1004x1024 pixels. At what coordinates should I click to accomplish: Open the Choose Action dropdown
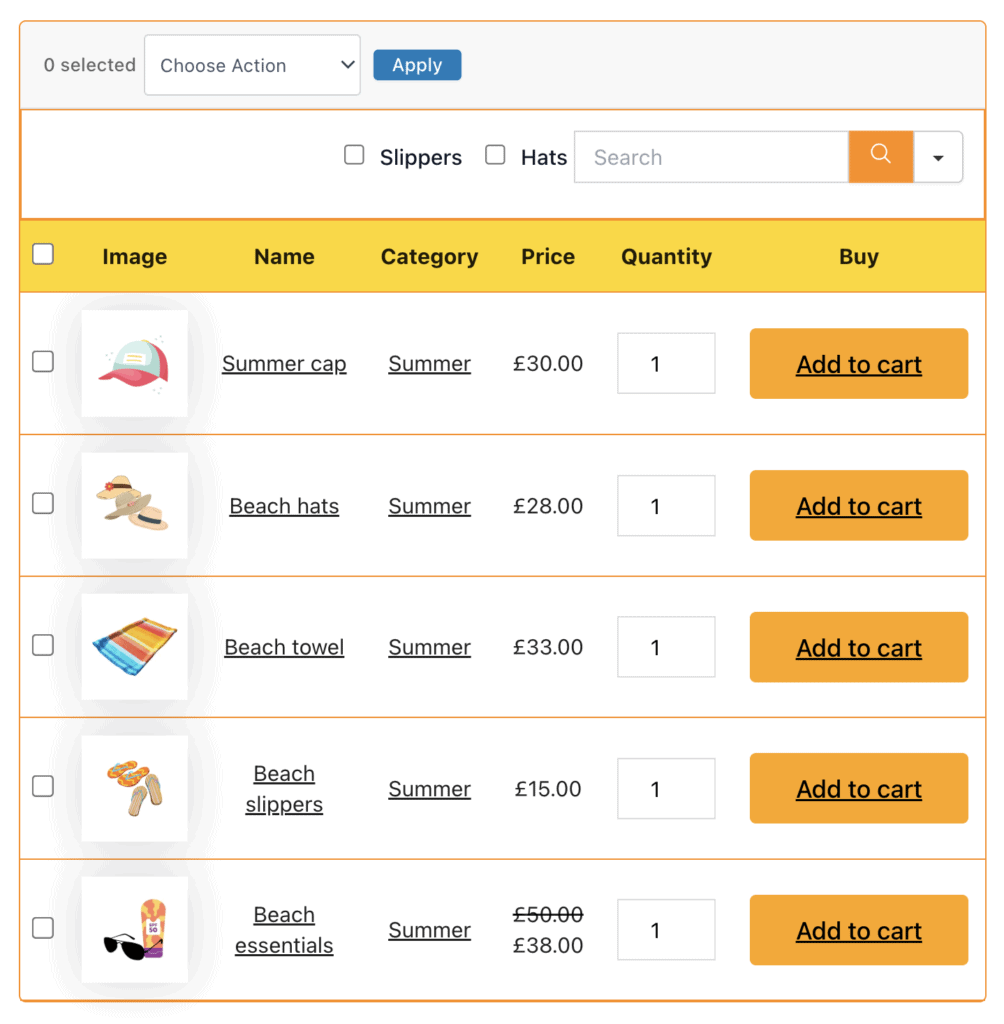coord(252,66)
